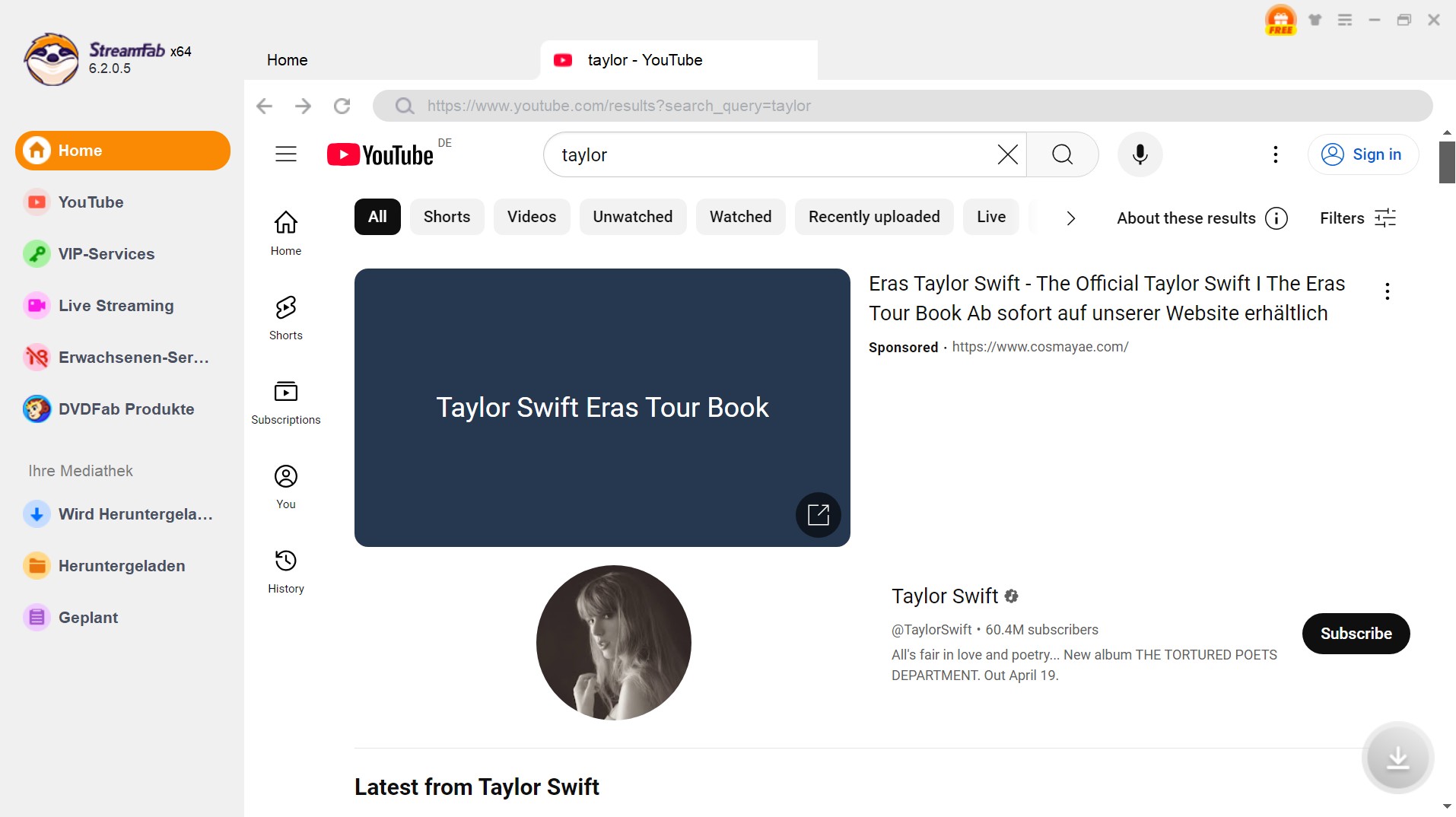Open the StreamFab hamburger menu in title bar
This screenshot has width=1456, height=817.
1345,20
